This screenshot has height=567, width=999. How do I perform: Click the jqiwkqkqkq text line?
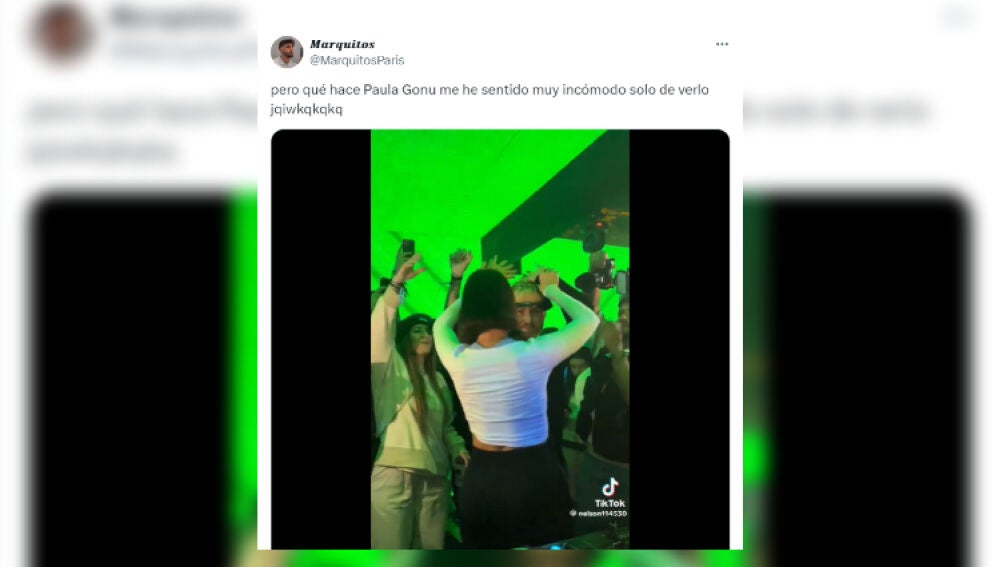coord(306,109)
